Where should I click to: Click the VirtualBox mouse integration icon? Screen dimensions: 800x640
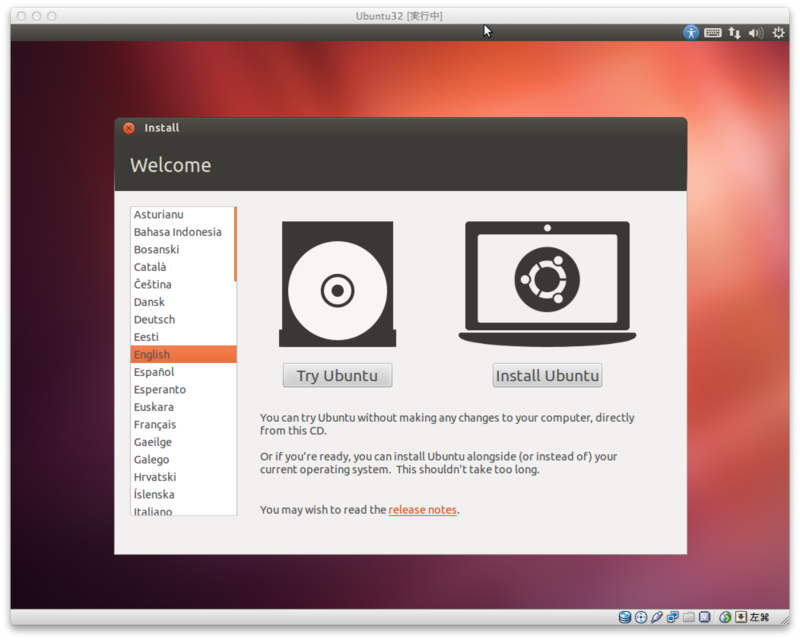coord(725,617)
